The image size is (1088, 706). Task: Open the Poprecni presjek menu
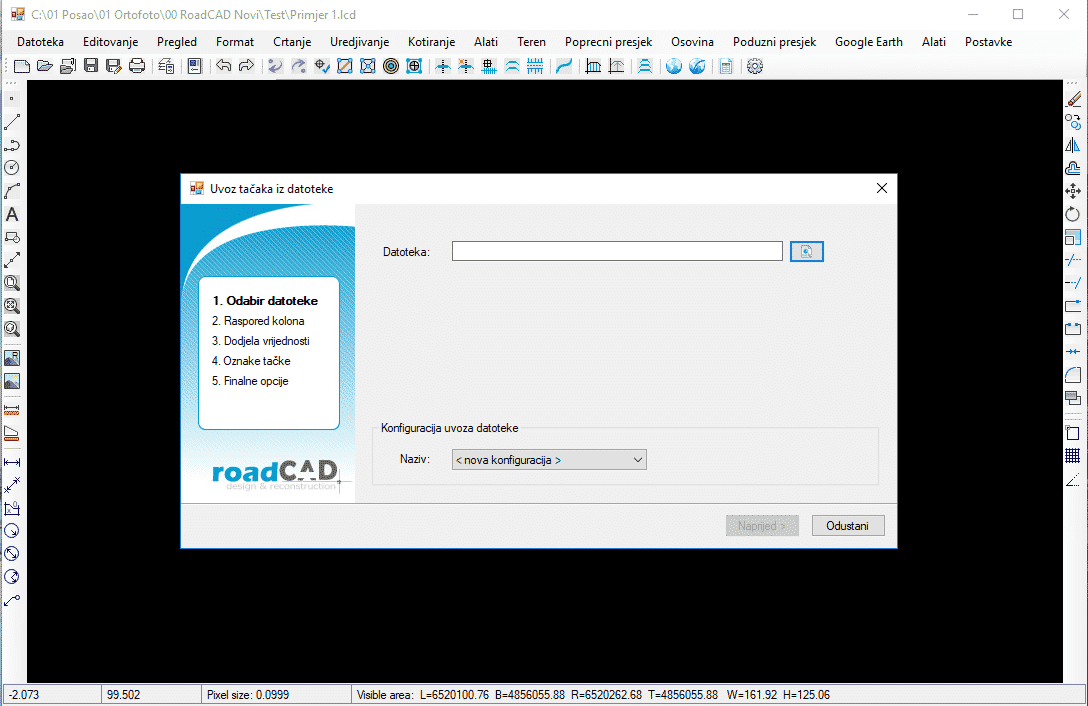coord(608,42)
